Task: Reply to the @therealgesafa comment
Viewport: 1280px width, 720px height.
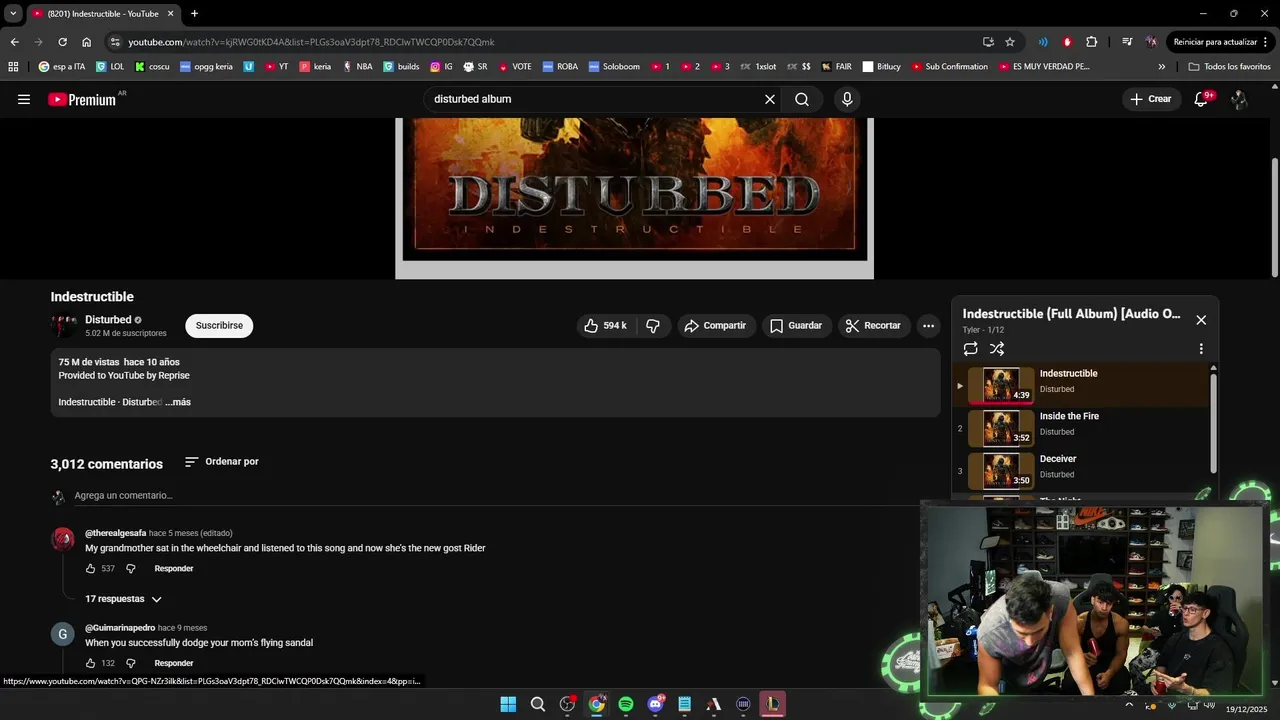Action: [174, 569]
